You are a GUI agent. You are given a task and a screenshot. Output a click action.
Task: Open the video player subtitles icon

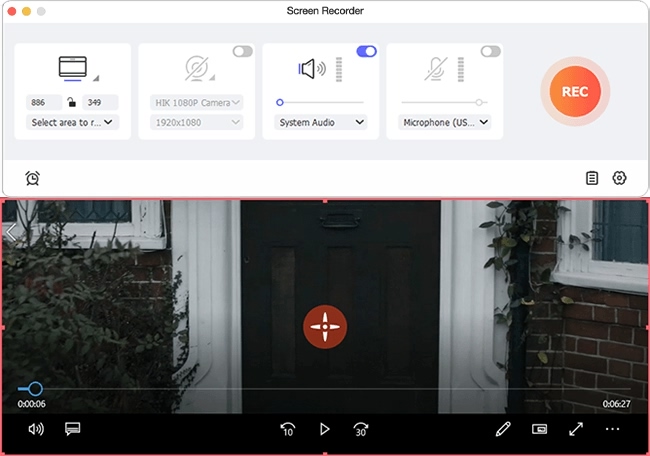click(73, 429)
